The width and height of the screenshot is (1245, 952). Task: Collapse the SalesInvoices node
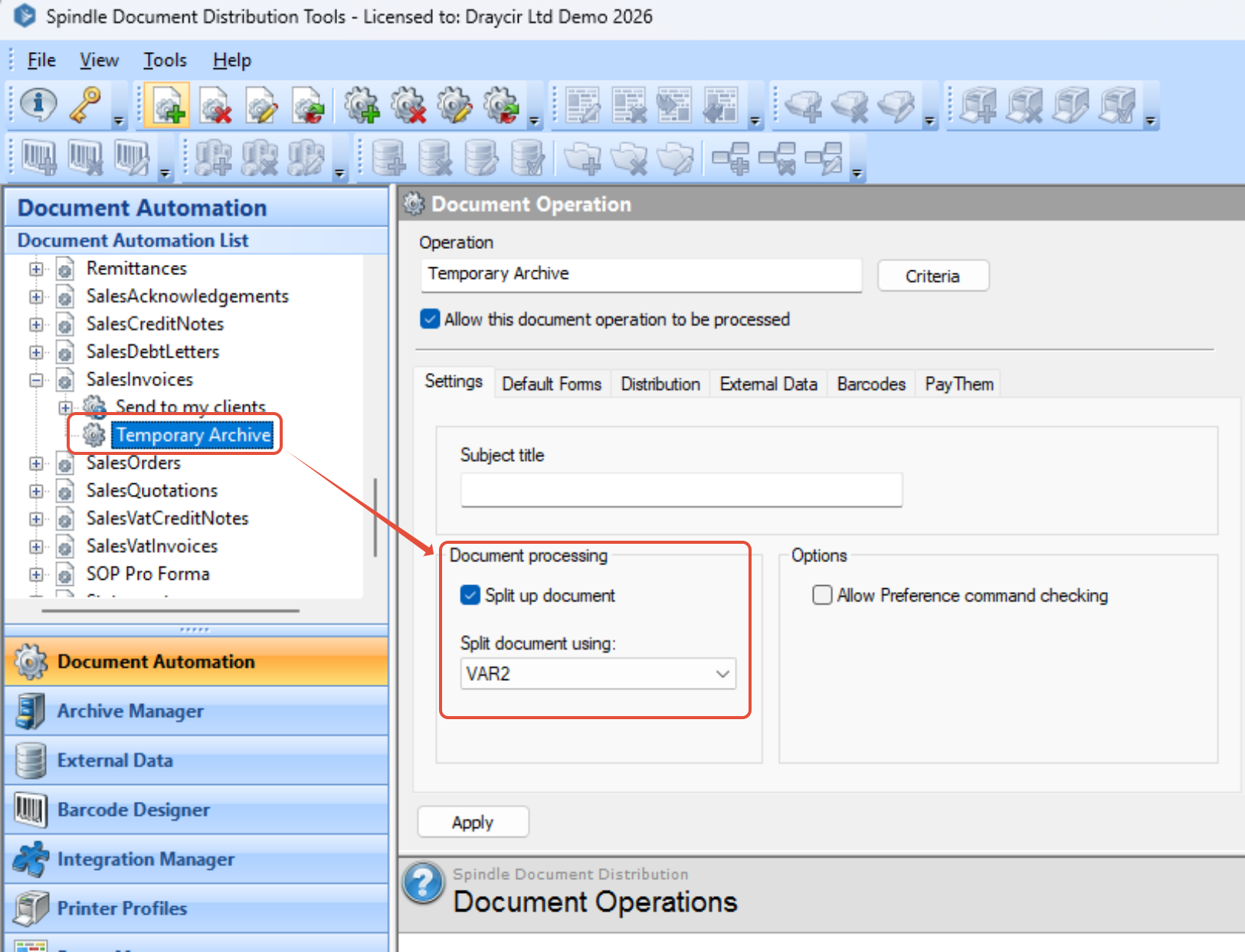tap(35, 380)
